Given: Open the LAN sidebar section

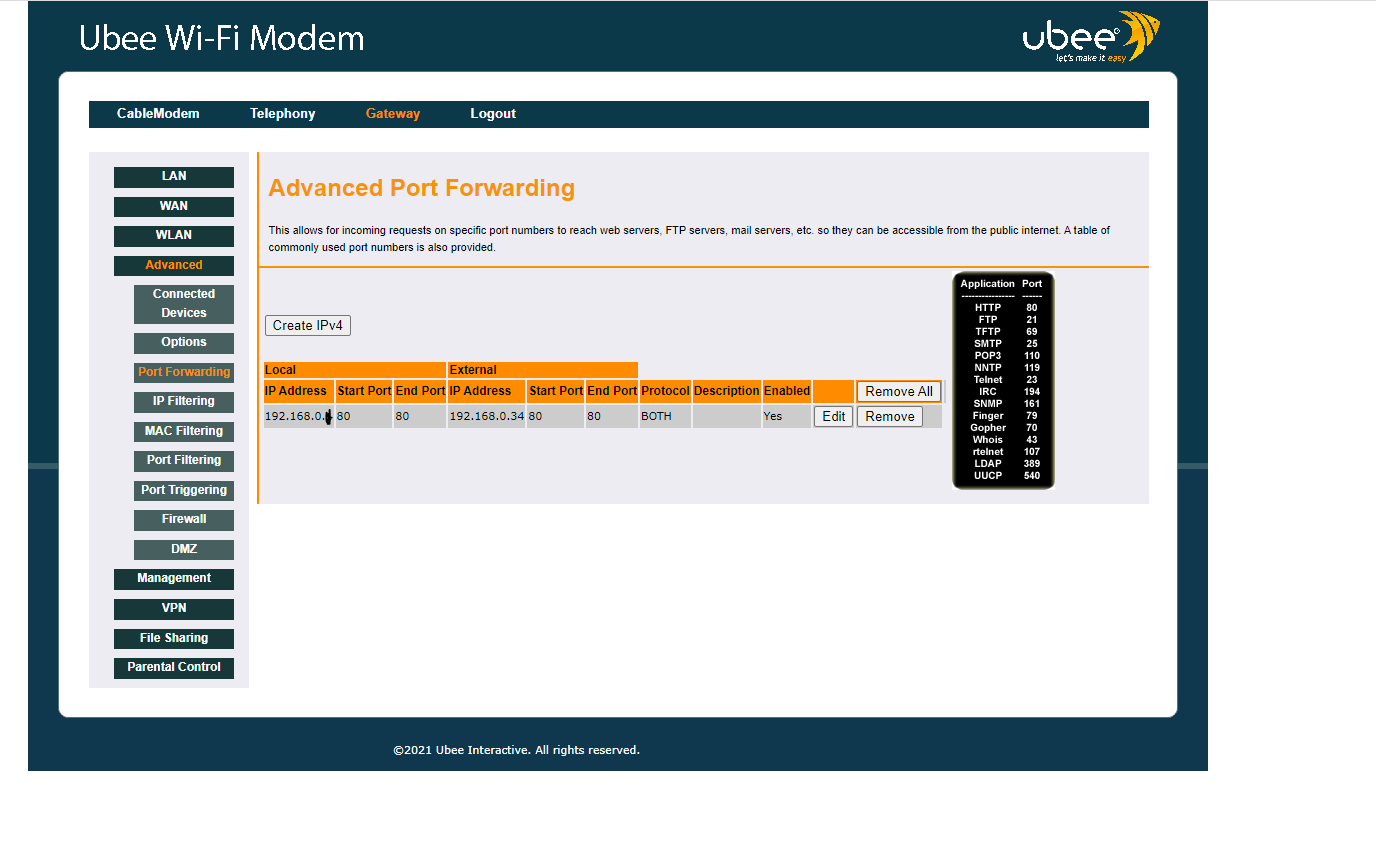Looking at the screenshot, I should 174,177.
